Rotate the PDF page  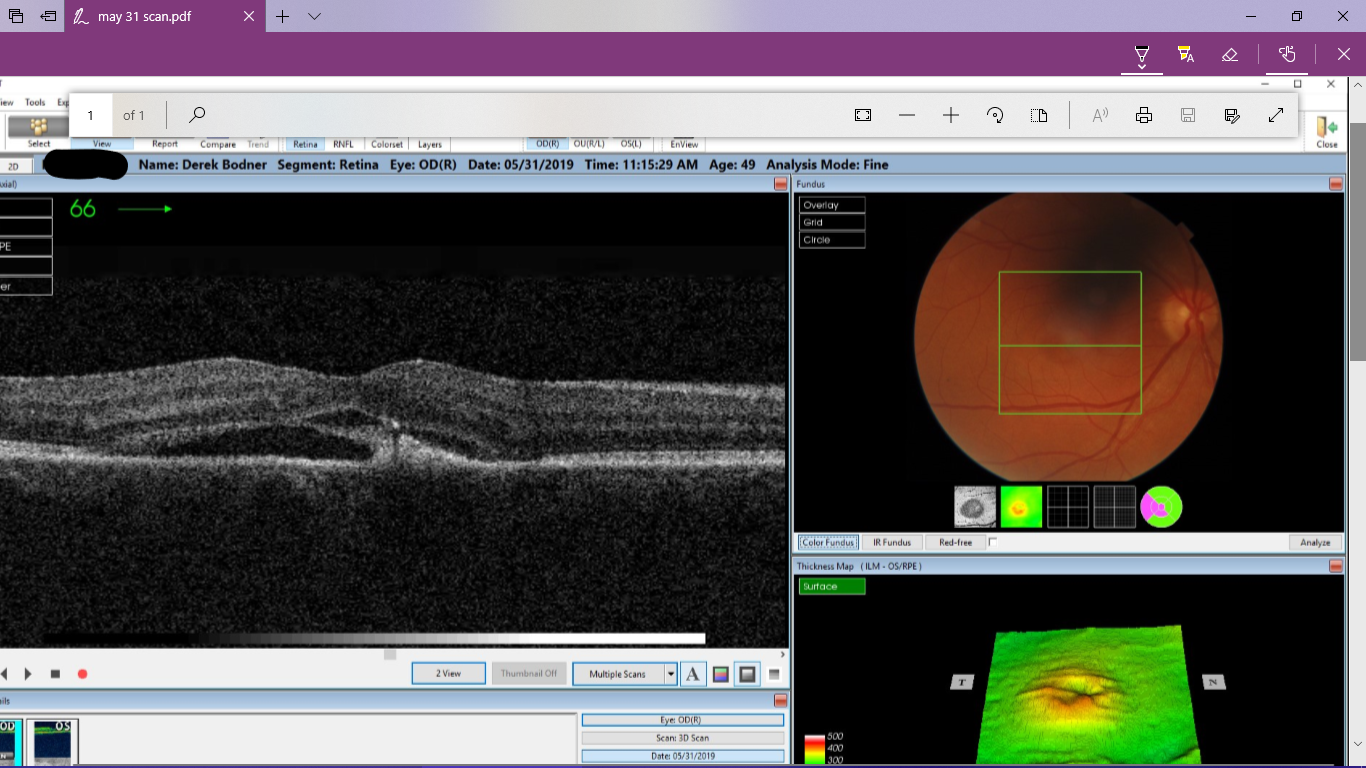(x=995, y=115)
